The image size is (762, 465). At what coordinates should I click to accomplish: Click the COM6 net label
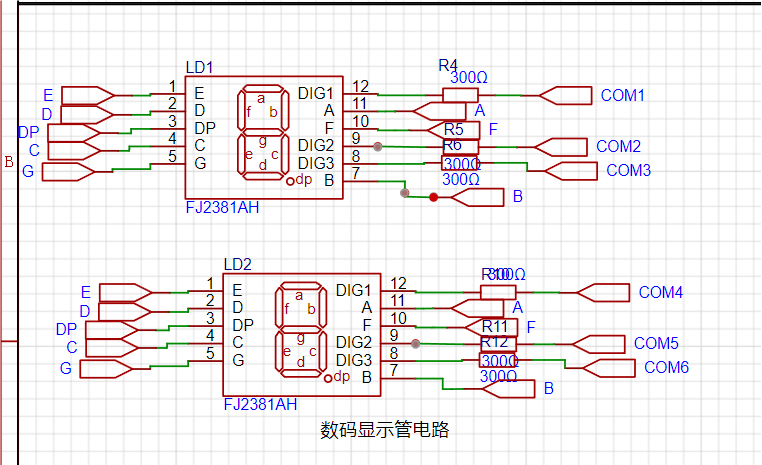[x=666, y=367]
